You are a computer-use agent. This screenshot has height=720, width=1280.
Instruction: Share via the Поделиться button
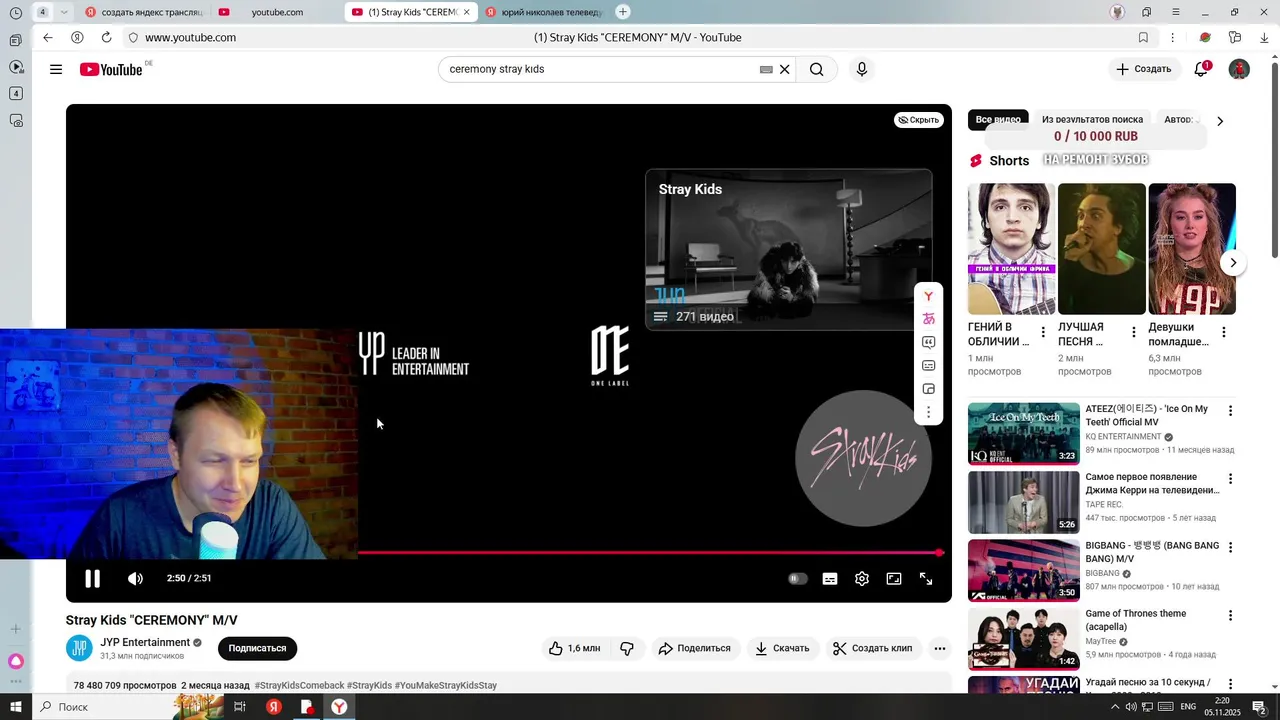(x=694, y=648)
